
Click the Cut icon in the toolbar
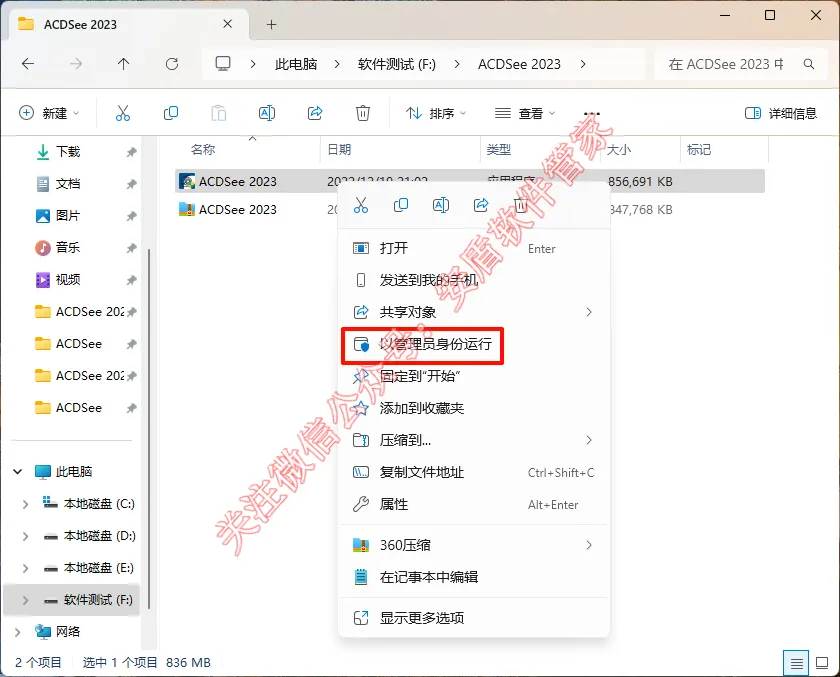pos(123,113)
